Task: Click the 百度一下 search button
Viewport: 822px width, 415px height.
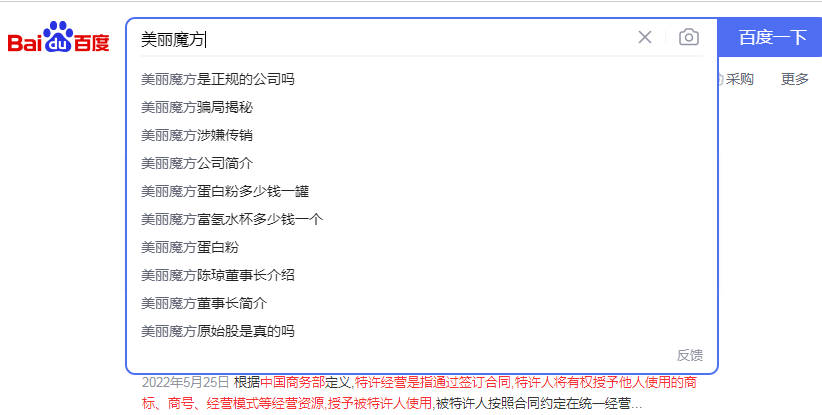Action: point(772,37)
